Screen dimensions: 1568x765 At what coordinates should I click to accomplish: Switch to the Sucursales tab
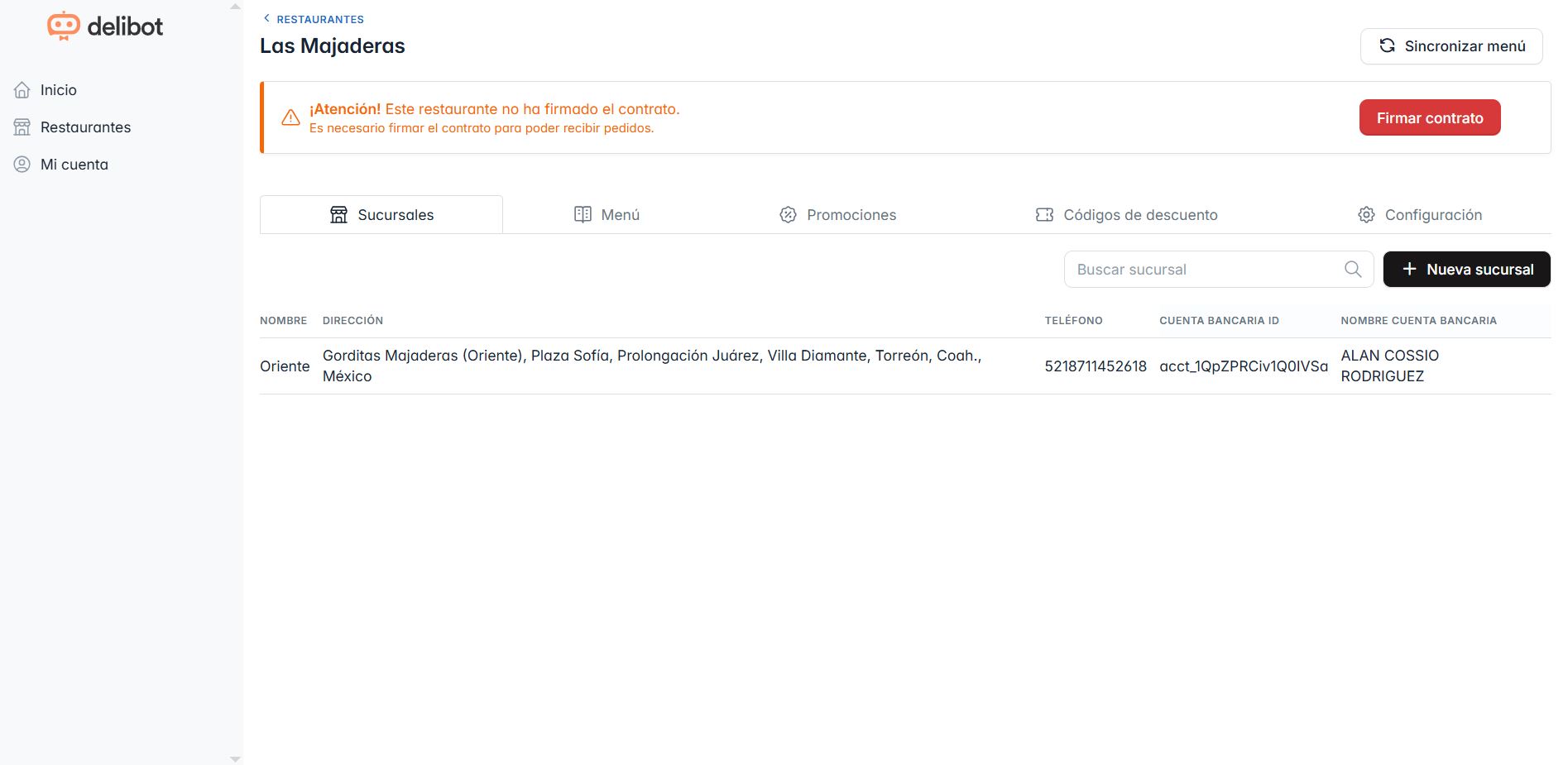point(381,215)
